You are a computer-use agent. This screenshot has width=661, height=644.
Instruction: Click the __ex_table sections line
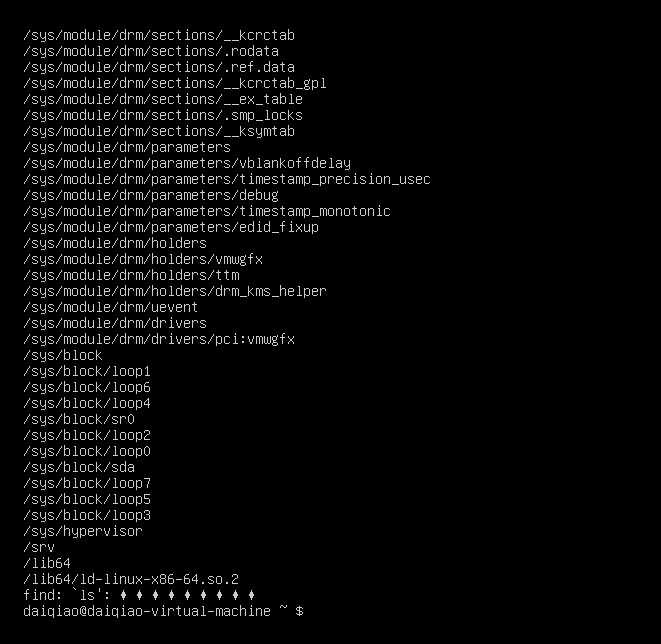tap(163, 99)
